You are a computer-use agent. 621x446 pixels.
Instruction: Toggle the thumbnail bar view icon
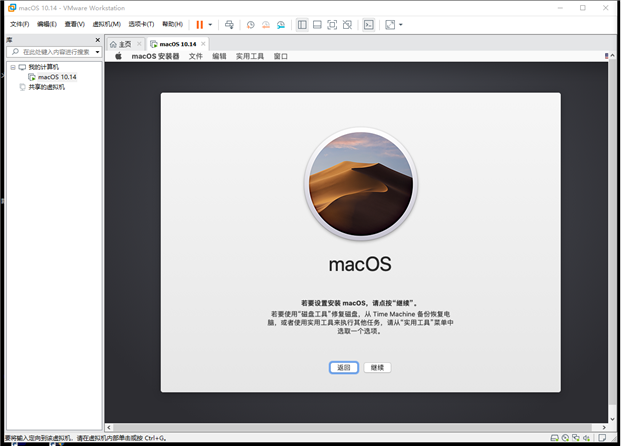[317, 25]
